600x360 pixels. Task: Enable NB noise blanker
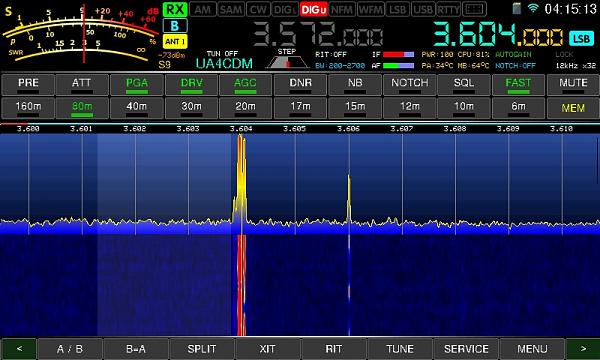click(x=355, y=85)
